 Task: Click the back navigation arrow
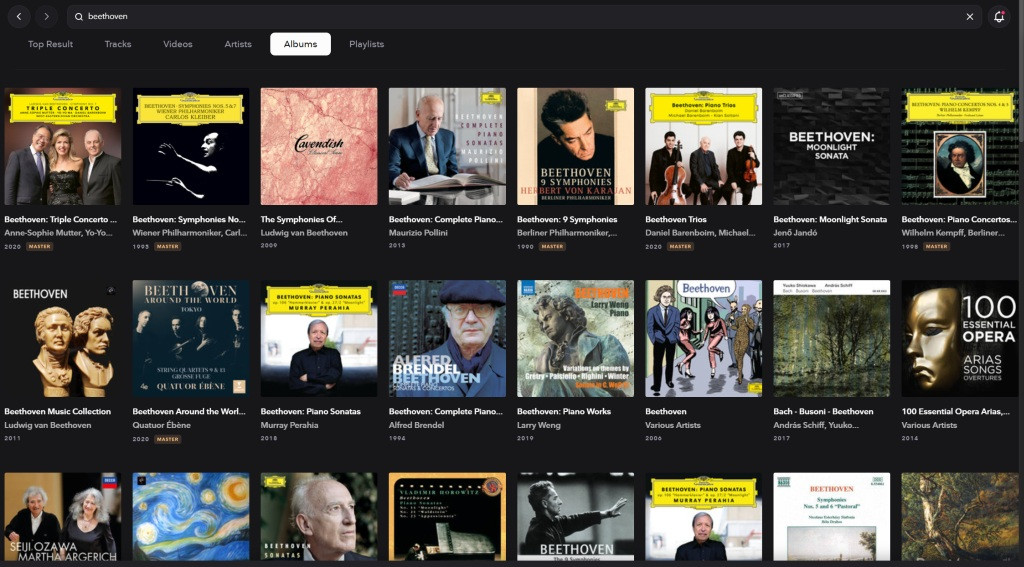pyautogui.click(x=18, y=17)
